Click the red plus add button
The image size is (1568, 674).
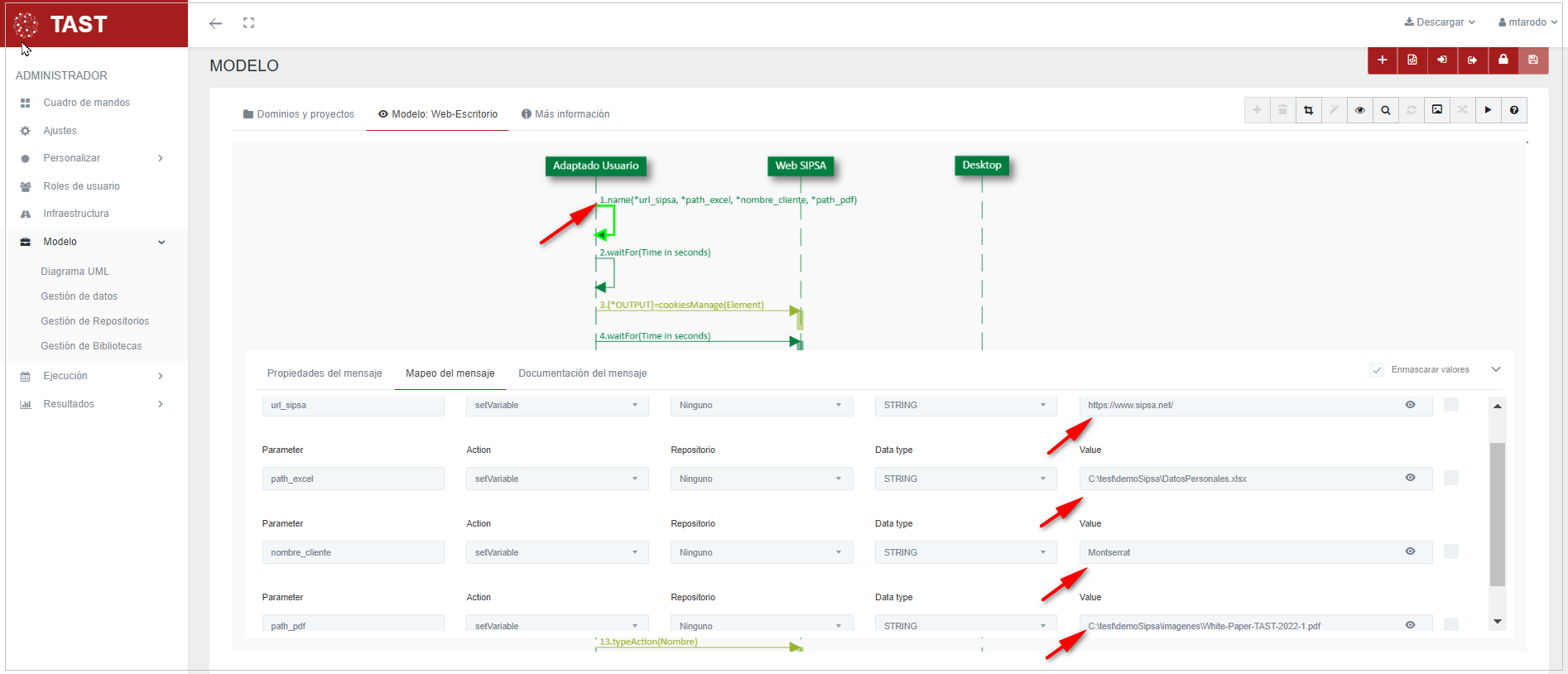pyautogui.click(x=1382, y=60)
